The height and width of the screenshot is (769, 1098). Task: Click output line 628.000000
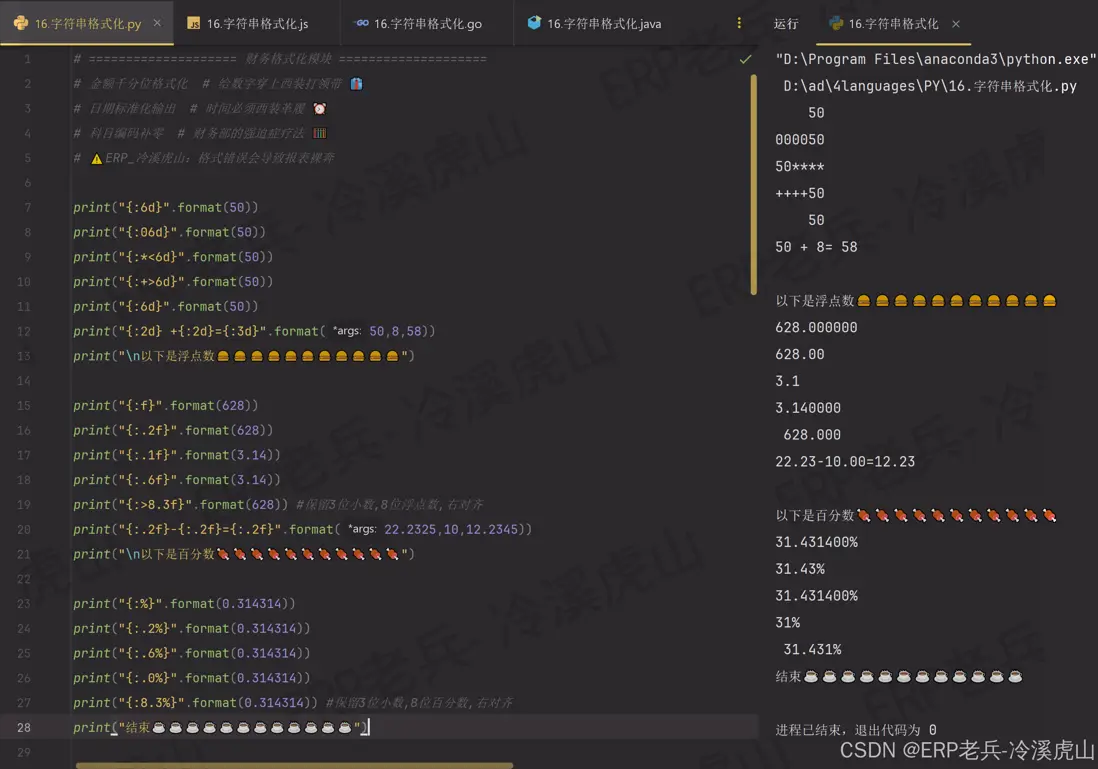point(816,327)
